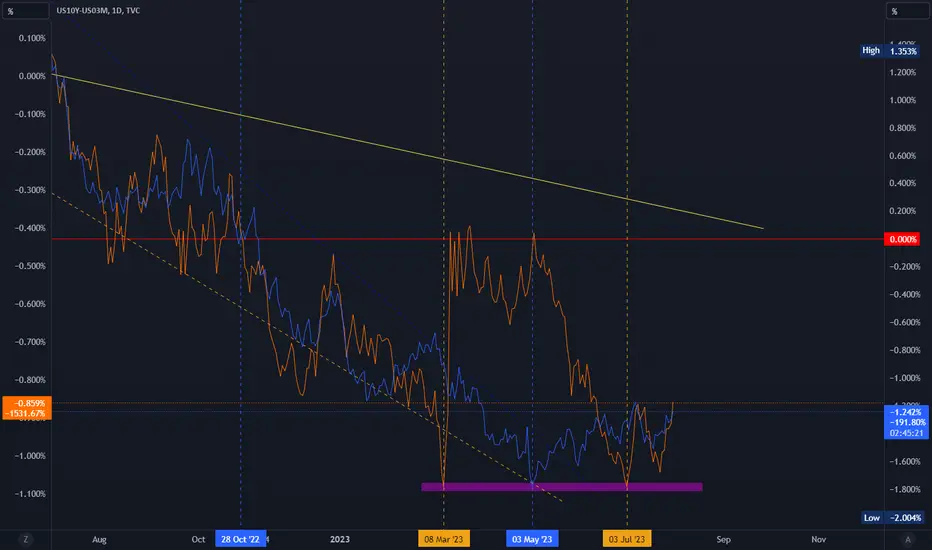Select the red horizontal zero line
Image resolution: width=932 pixels, height=550 pixels.
tap(468, 239)
